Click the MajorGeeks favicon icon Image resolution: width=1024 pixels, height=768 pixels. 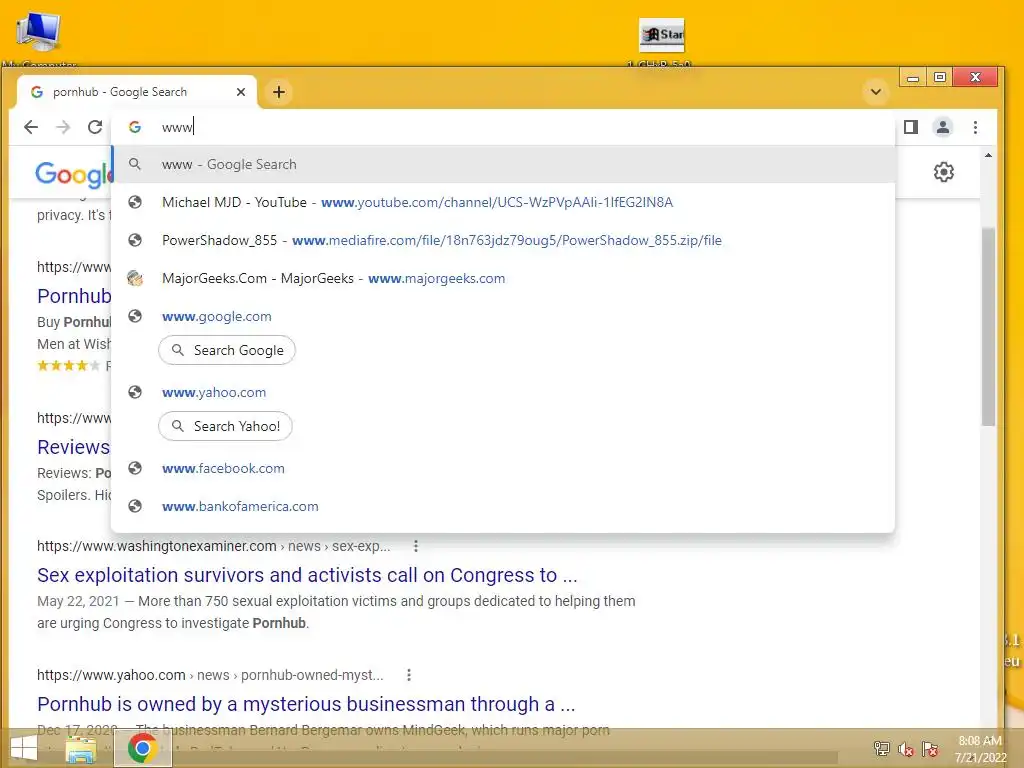coord(135,278)
